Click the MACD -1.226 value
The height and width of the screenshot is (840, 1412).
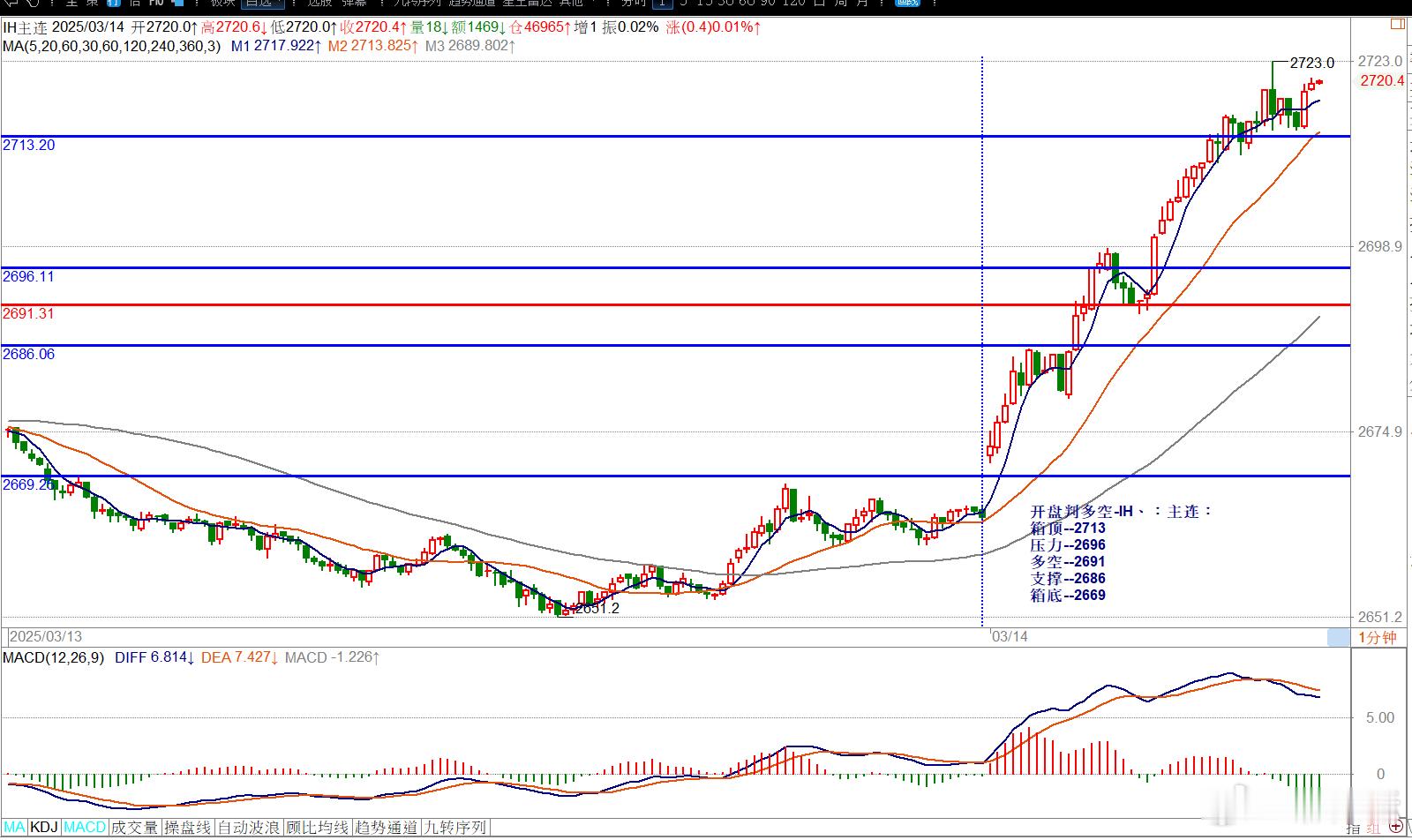point(332,657)
